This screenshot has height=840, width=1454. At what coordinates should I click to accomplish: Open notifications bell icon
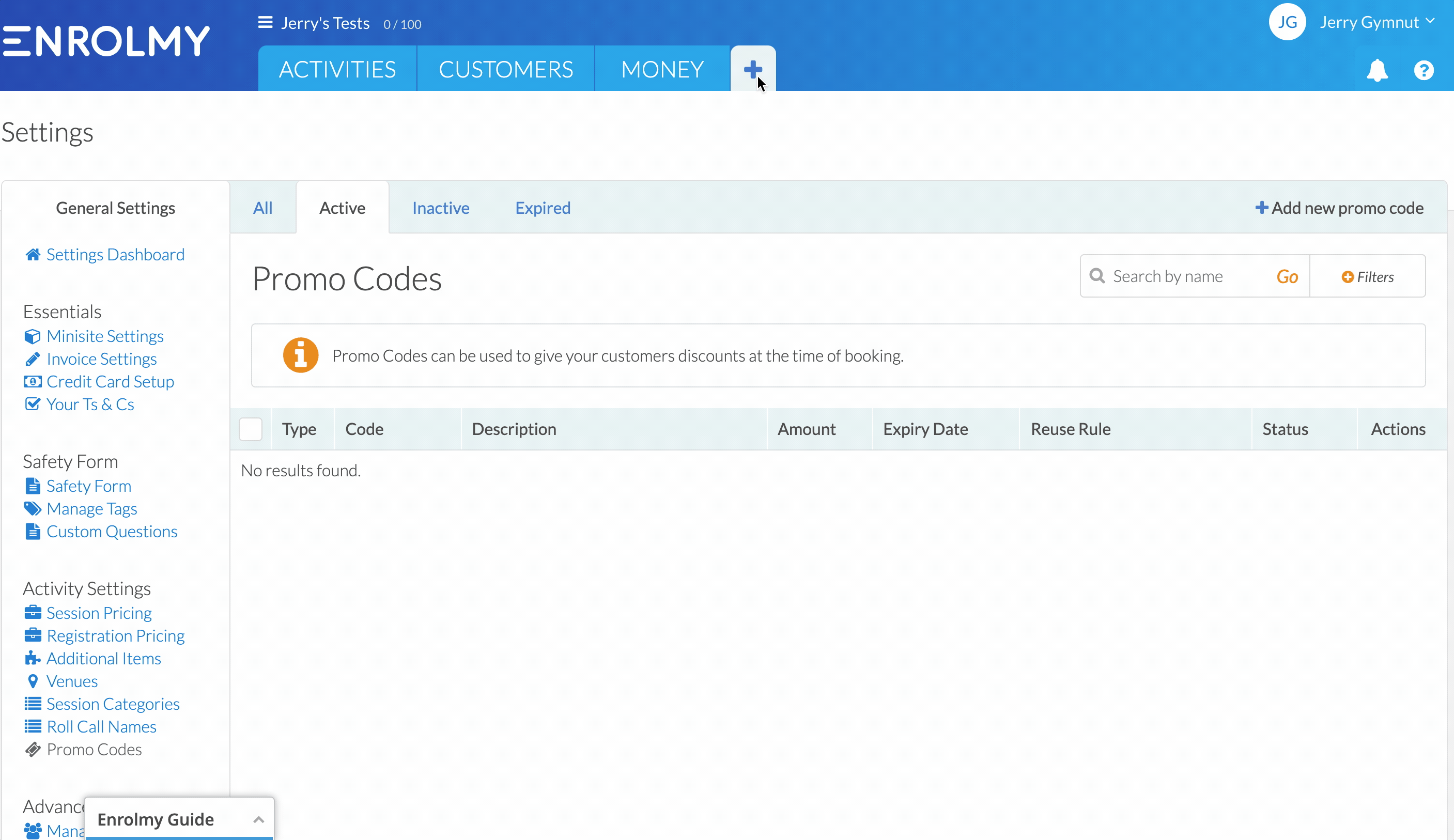tap(1376, 70)
